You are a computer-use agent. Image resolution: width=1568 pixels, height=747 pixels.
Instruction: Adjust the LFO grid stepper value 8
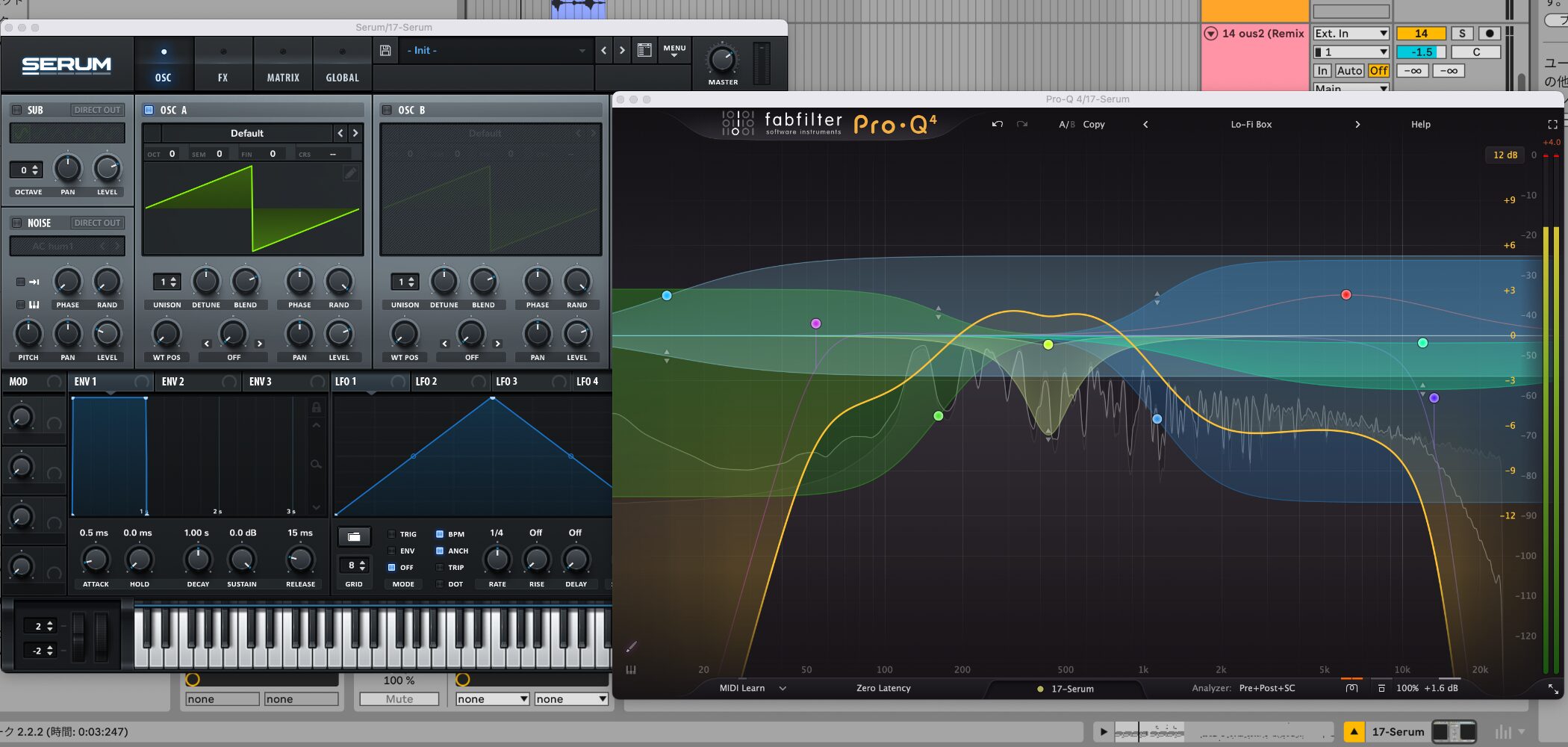tap(354, 565)
